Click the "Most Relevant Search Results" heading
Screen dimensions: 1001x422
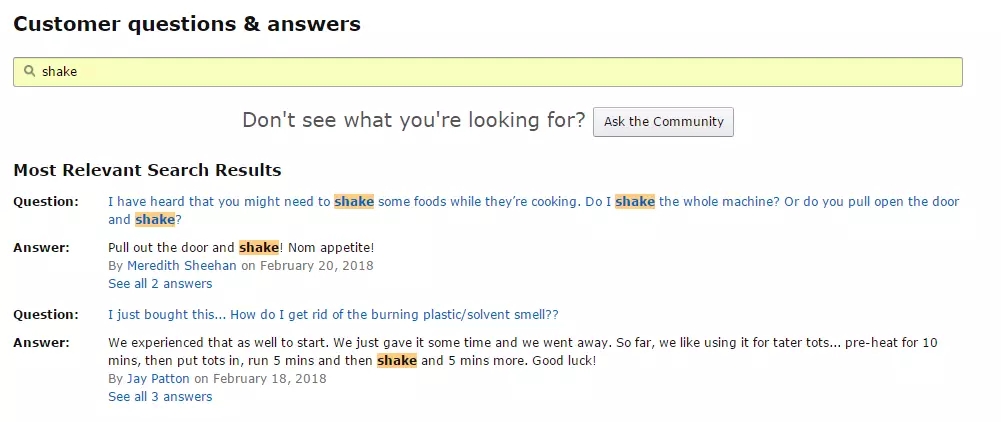pyautogui.click(x=147, y=170)
